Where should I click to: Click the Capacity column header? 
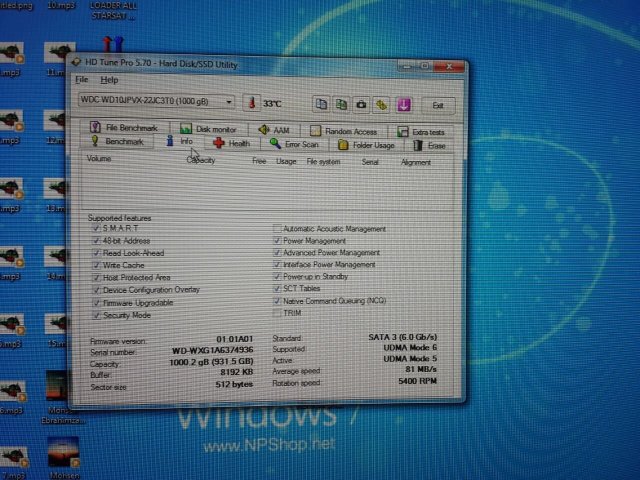coord(201,160)
